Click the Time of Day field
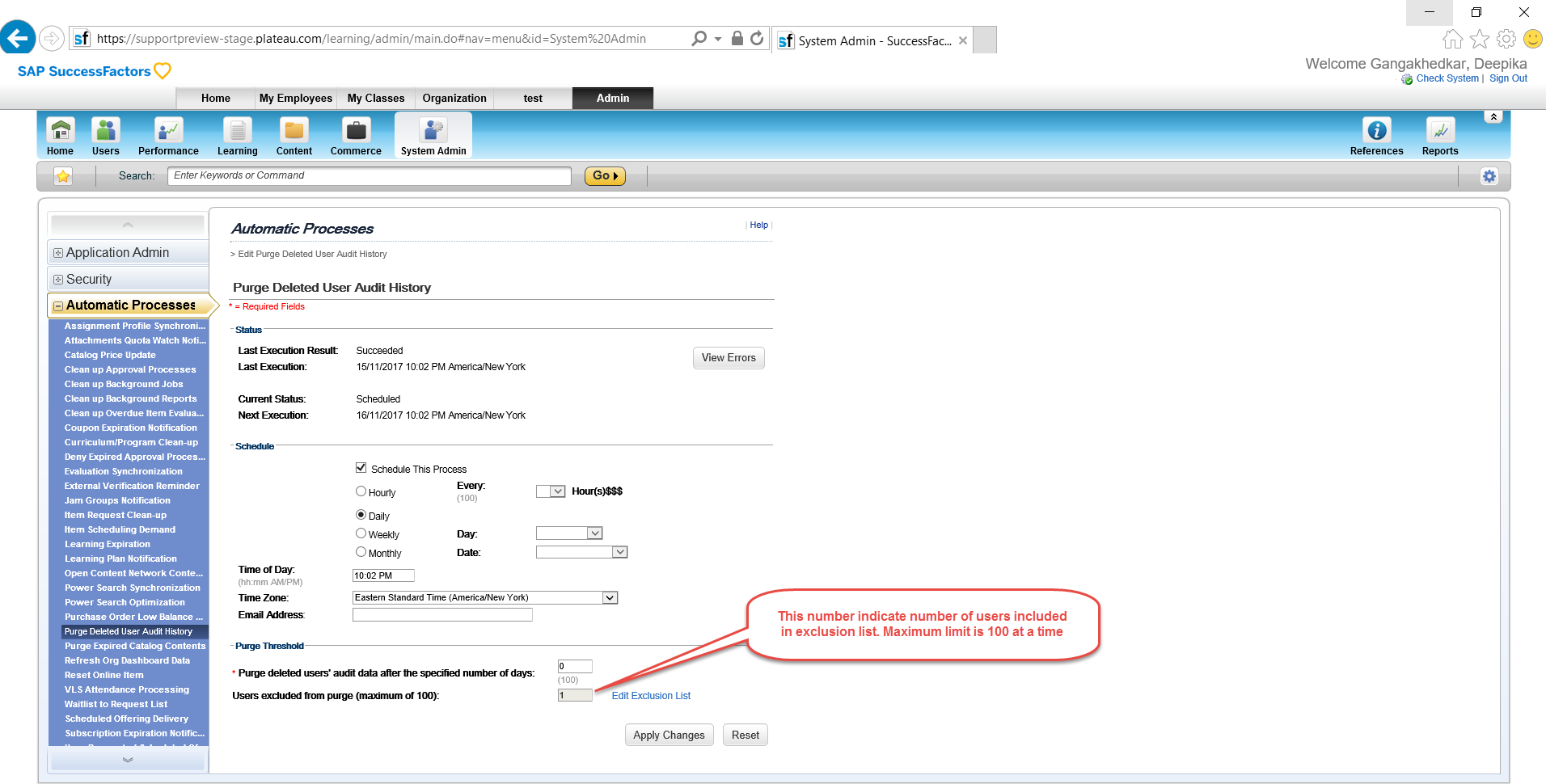This screenshot has width=1546, height=784. [383, 575]
